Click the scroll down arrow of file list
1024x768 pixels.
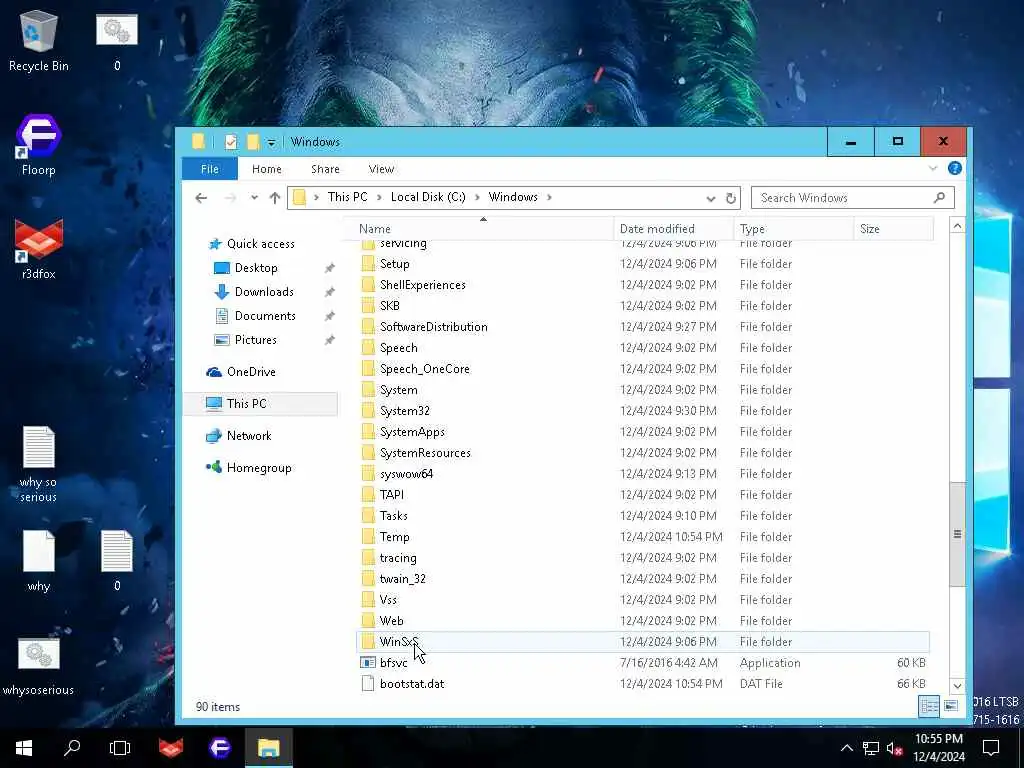[957, 686]
